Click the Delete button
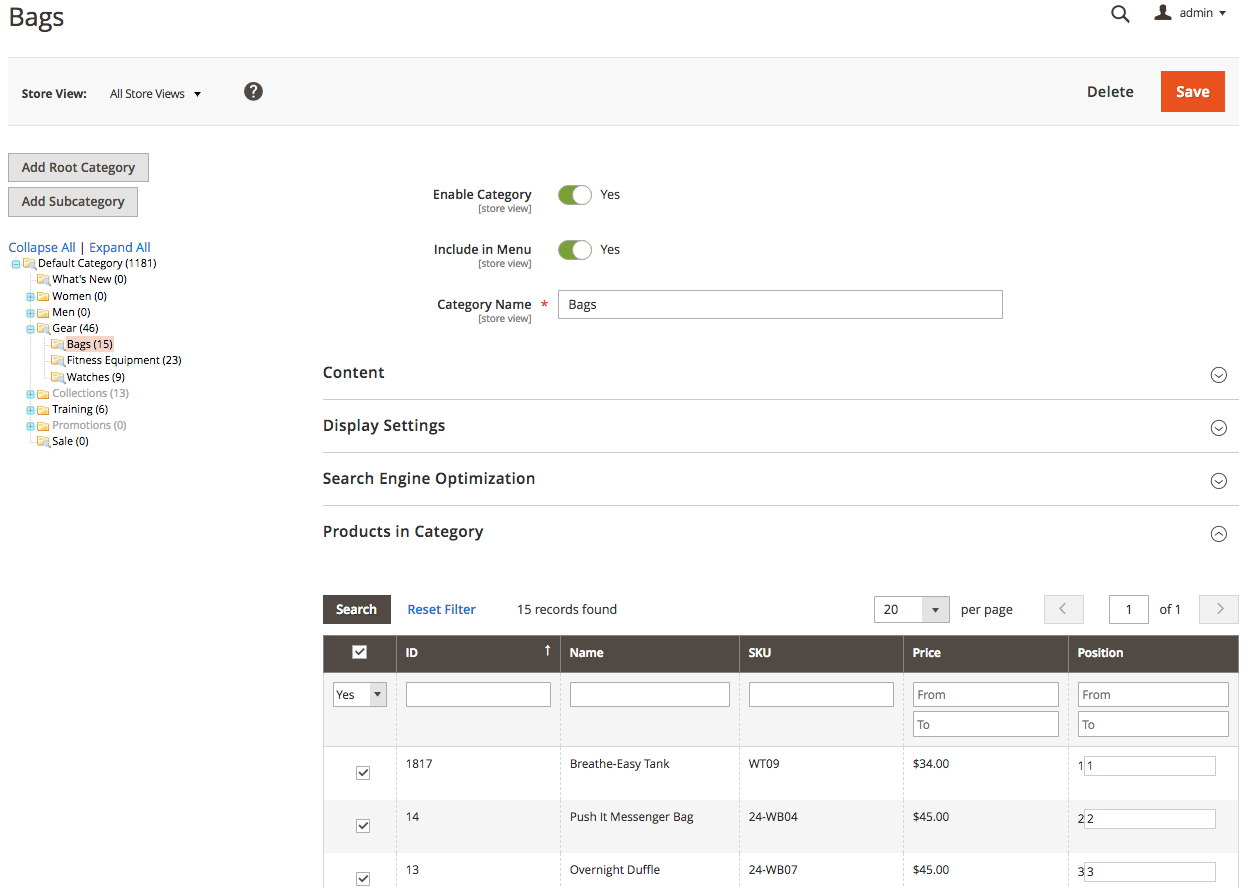1247x888 pixels. (x=1110, y=91)
